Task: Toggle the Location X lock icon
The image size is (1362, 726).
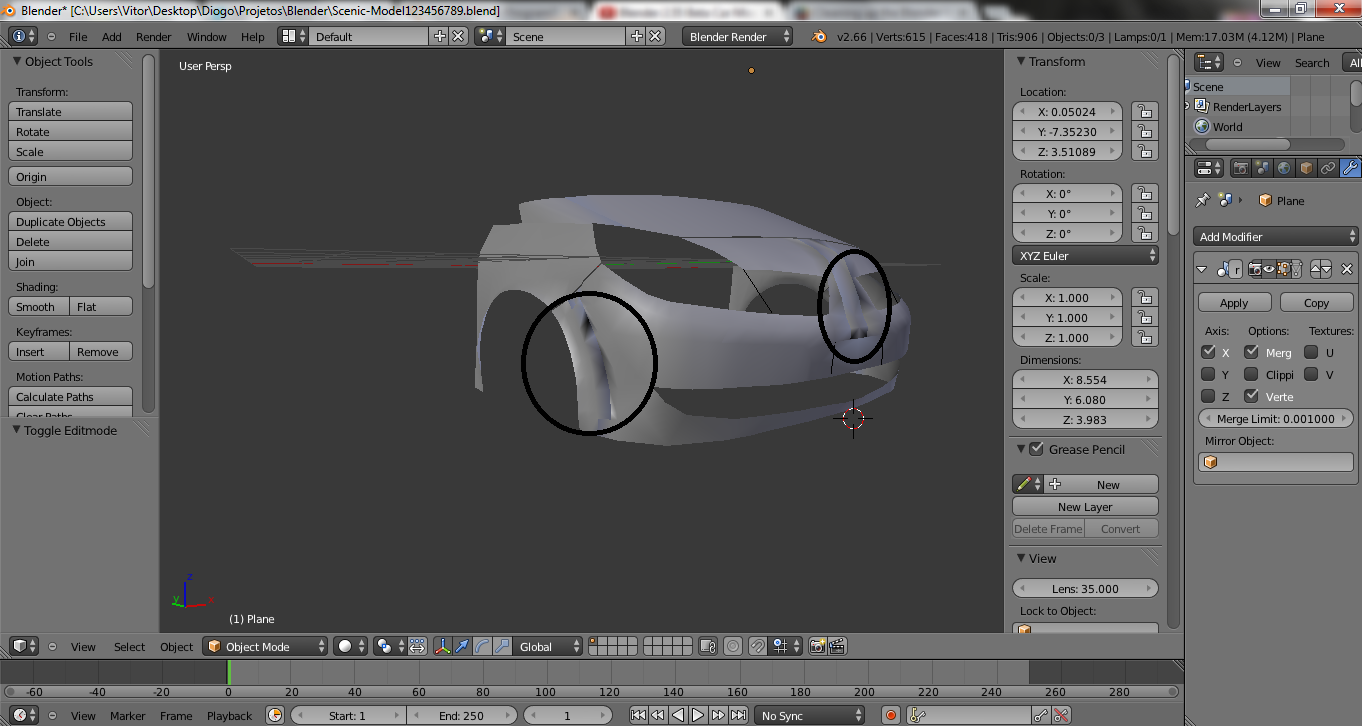Action: (1144, 112)
